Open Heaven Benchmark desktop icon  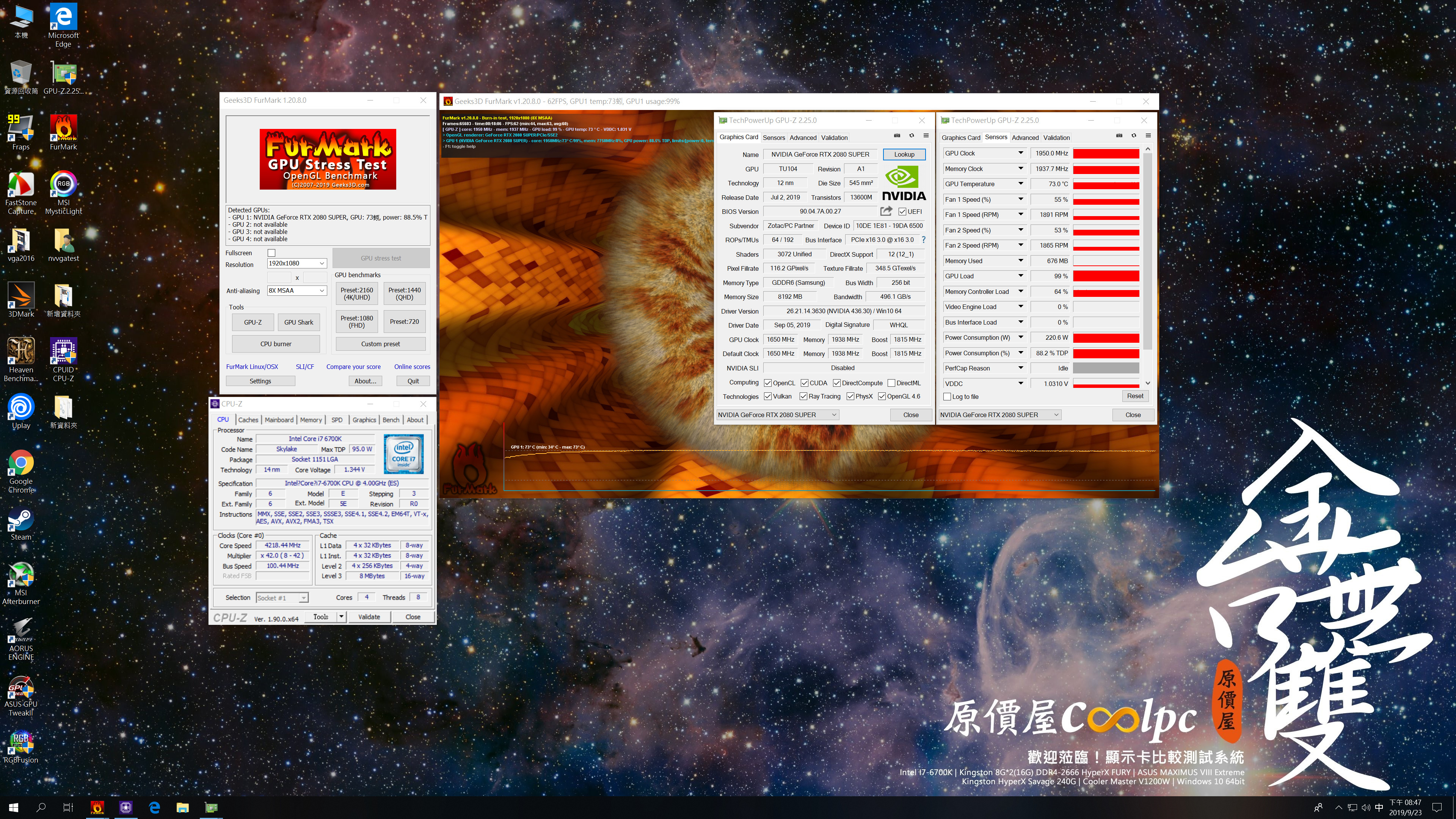21,359
